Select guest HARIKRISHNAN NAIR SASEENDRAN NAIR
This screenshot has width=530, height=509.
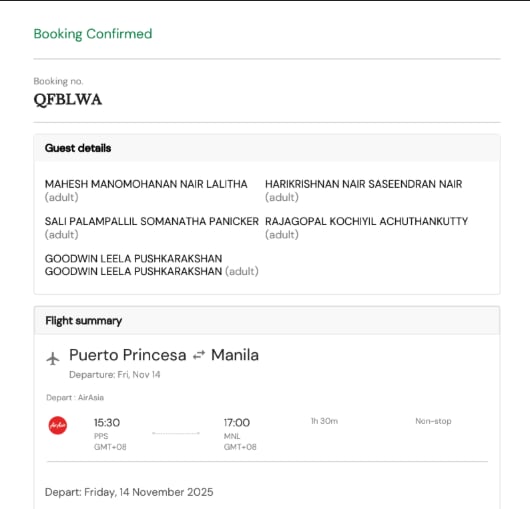tap(363, 184)
